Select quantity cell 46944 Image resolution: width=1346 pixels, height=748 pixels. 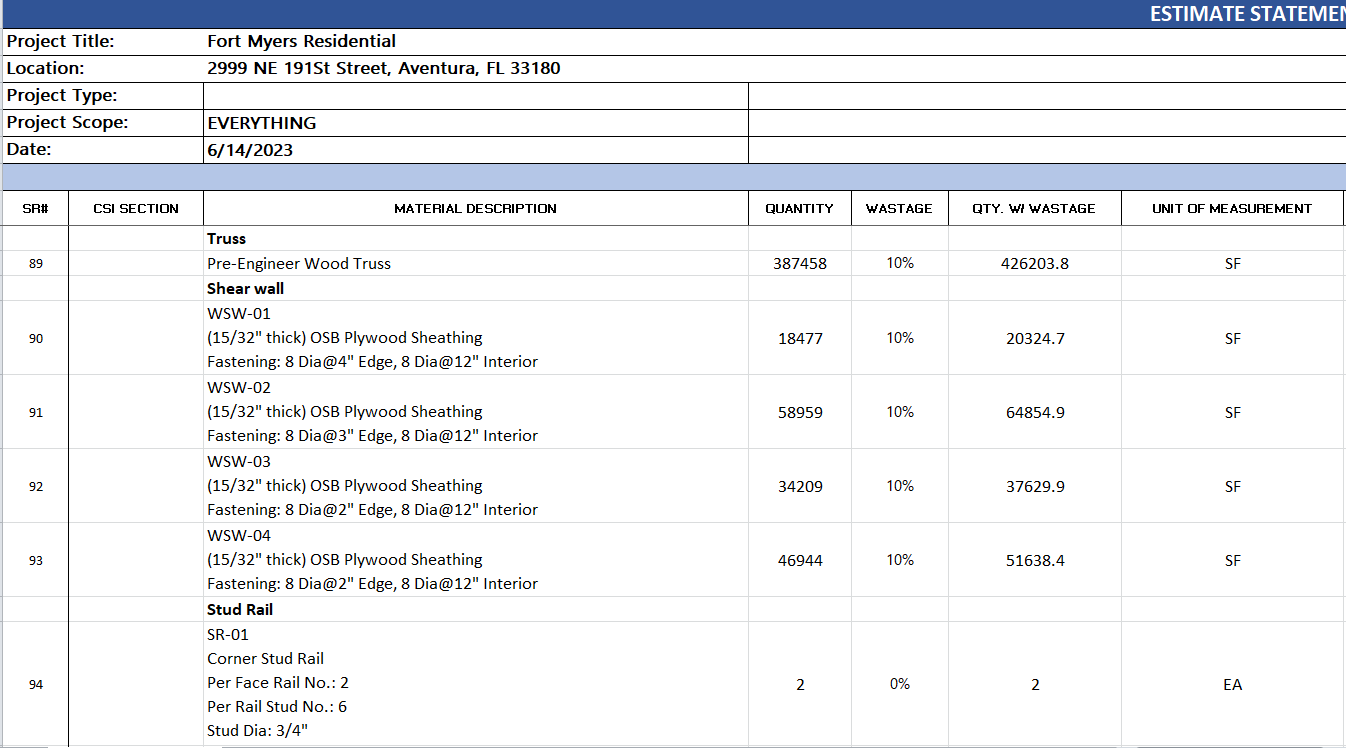(x=800, y=560)
